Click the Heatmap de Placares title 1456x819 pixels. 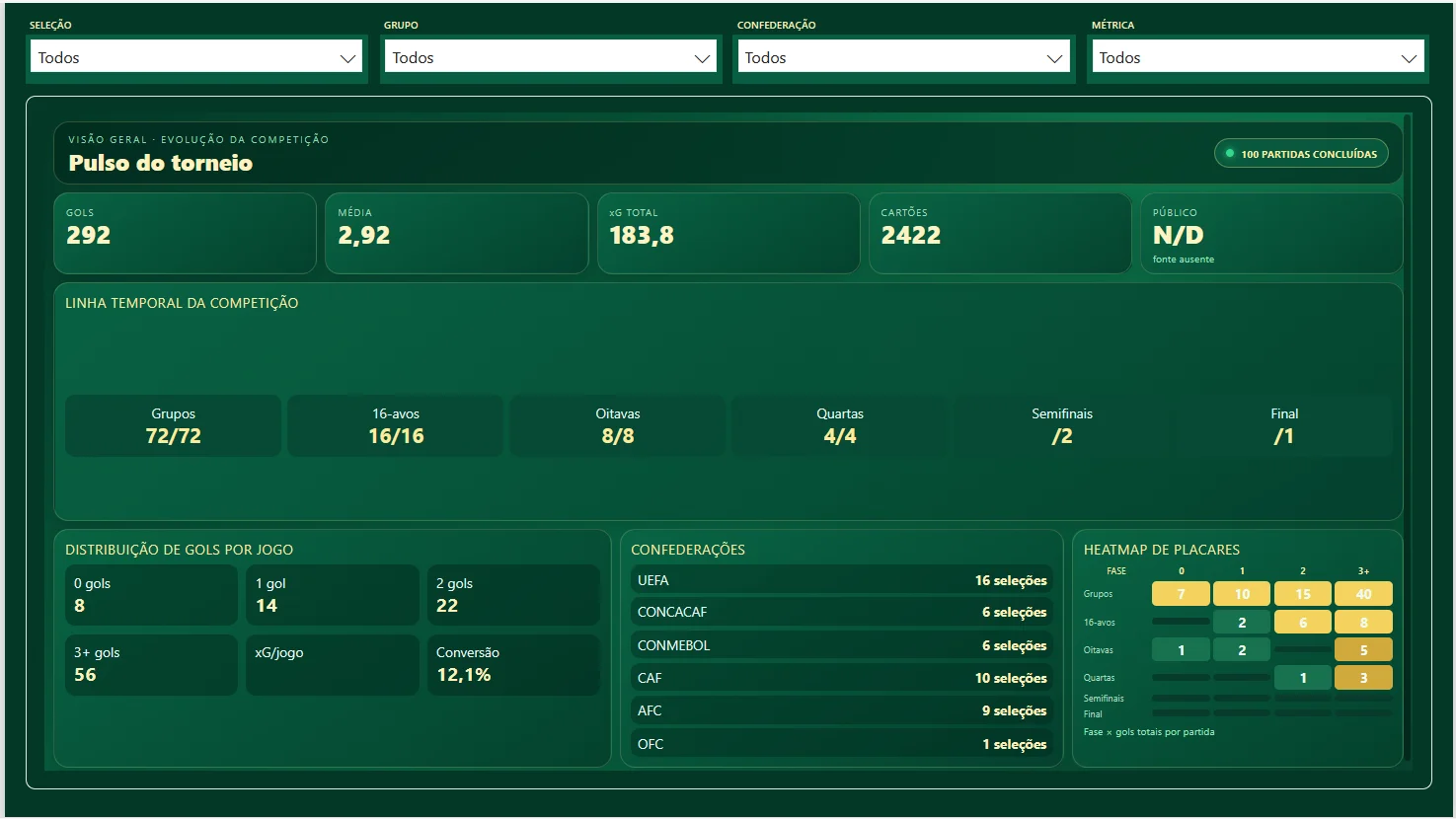click(1162, 550)
